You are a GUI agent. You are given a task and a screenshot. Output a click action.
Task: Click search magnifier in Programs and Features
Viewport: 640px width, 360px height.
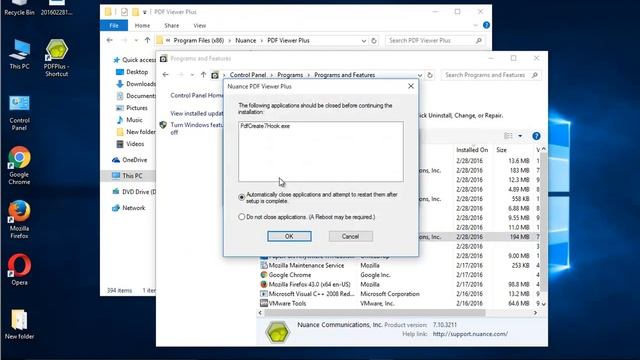(535, 75)
